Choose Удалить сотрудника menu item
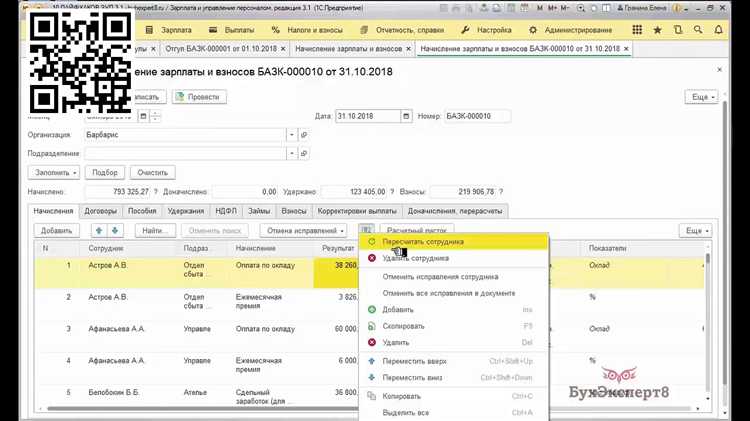Image resolution: width=750 pixels, height=421 pixels. click(453, 258)
